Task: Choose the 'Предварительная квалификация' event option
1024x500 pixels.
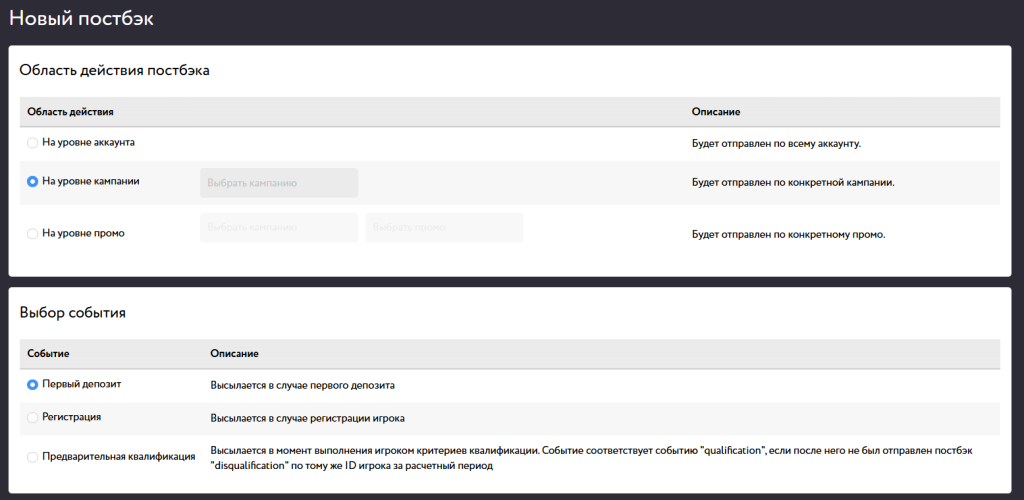Action: click(x=33, y=457)
